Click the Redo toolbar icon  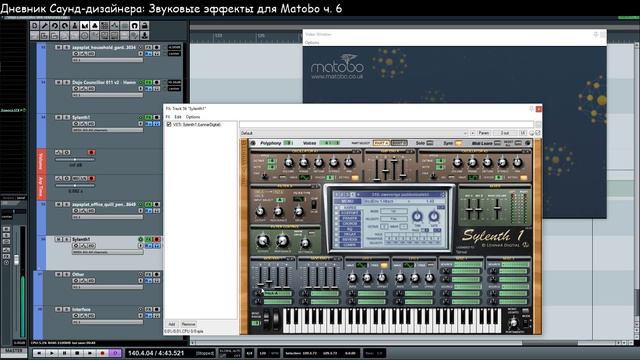pos(64,26)
